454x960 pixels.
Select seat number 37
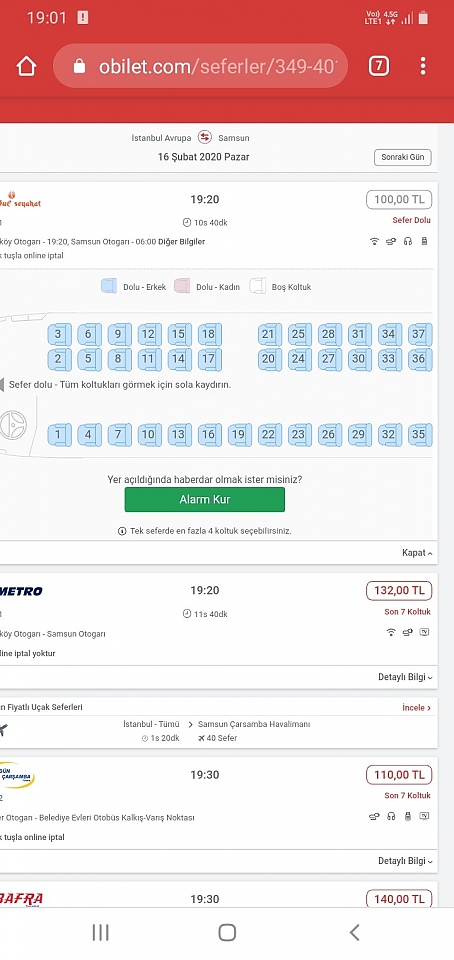(x=419, y=334)
